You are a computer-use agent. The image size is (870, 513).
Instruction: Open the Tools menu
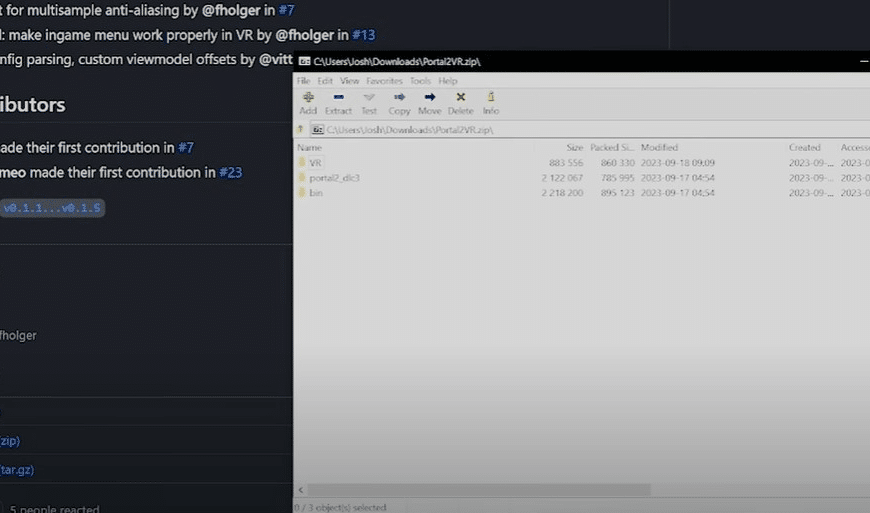420,81
